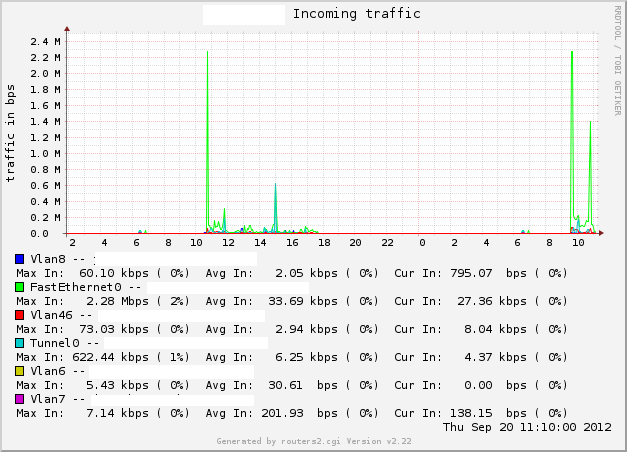Select the magenta Vlan7 legend color box
Image resolution: width=627 pixels, height=452 pixels.
20,399
